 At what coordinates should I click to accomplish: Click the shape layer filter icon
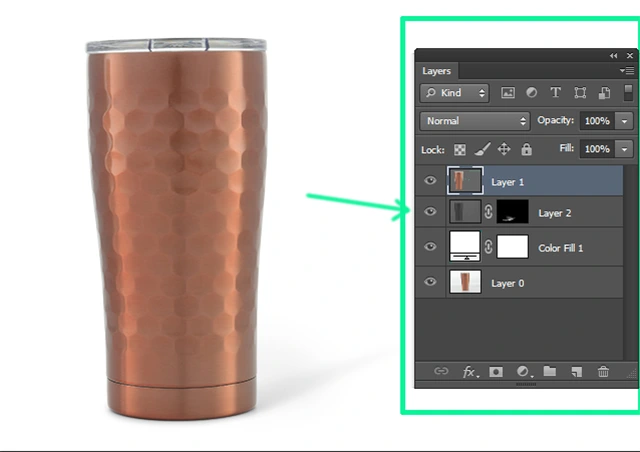tap(580, 93)
